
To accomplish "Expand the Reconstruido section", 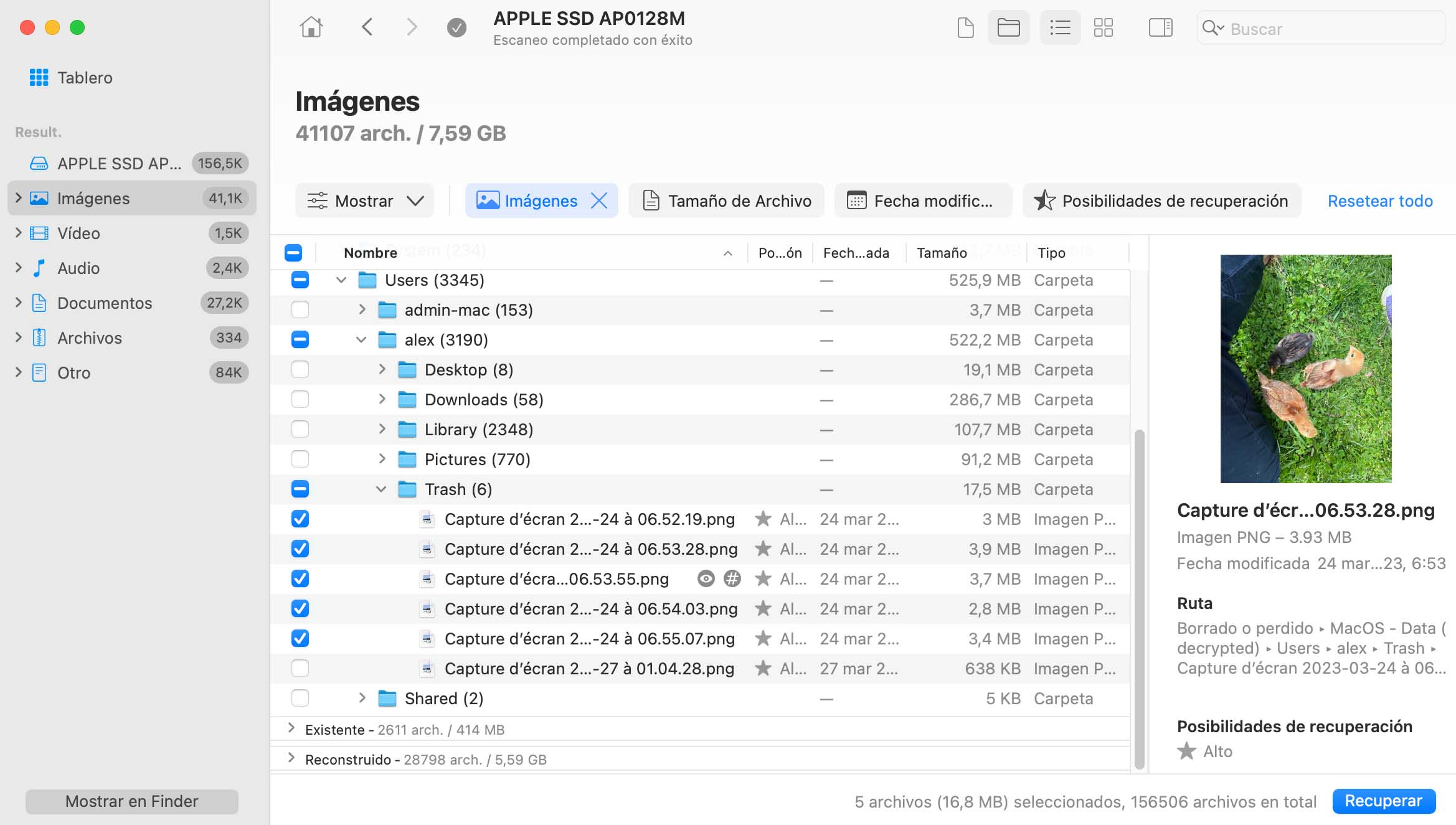I will [x=291, y=758].
